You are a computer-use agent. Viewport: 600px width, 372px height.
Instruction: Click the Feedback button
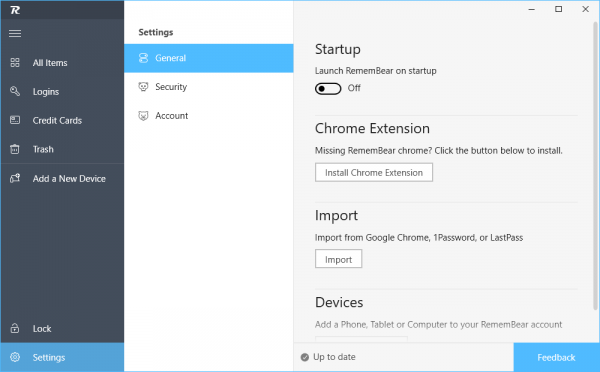tap(556, 357)
